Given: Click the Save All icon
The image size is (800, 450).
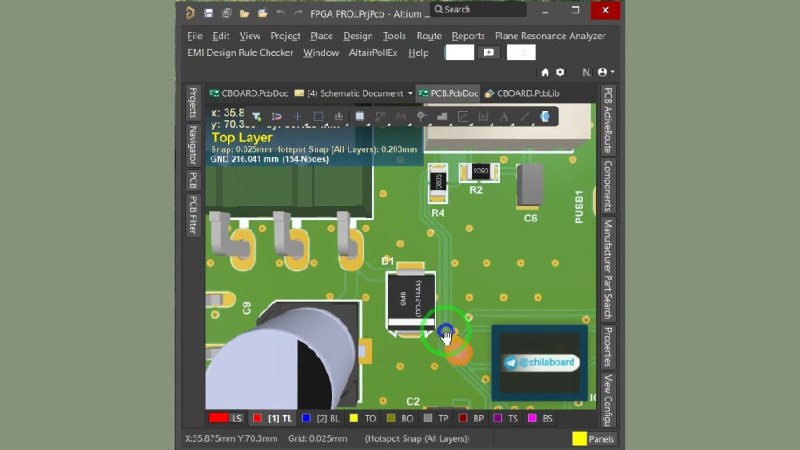Looking at the screenshot, I should (x=227, y=13).
